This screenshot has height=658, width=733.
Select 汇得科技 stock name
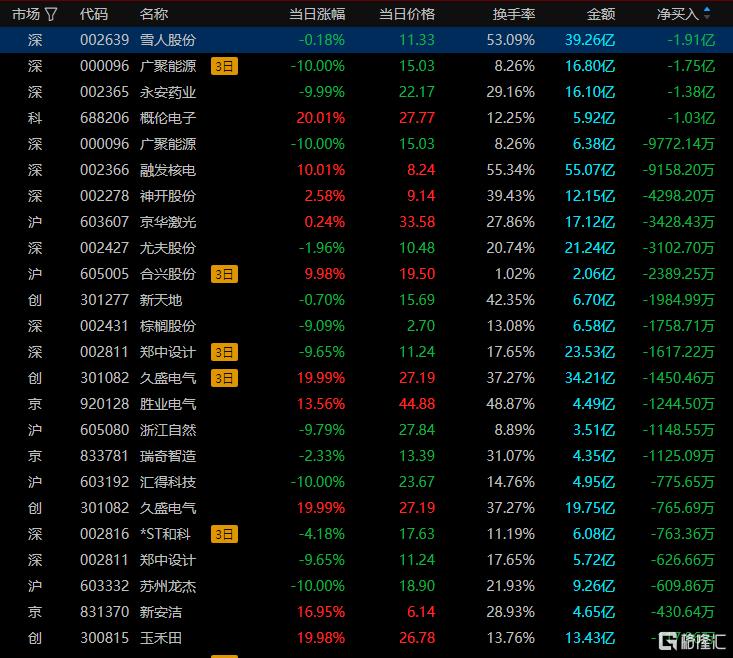[168, 482]
